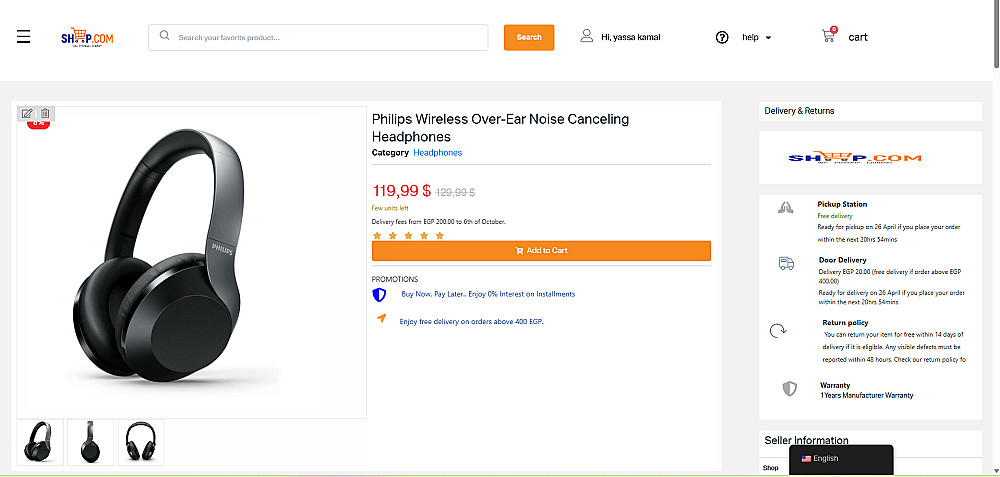Open the hamburger navigation menu

coord(24,37)
